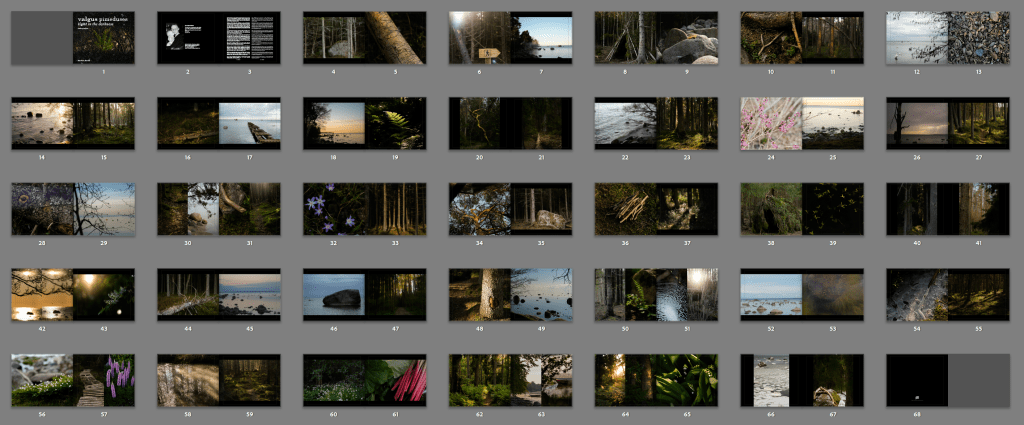This screenshot has height=425, width=1024.
Task: Click page 29 bare branches against sky
Action: coord(104,208)
